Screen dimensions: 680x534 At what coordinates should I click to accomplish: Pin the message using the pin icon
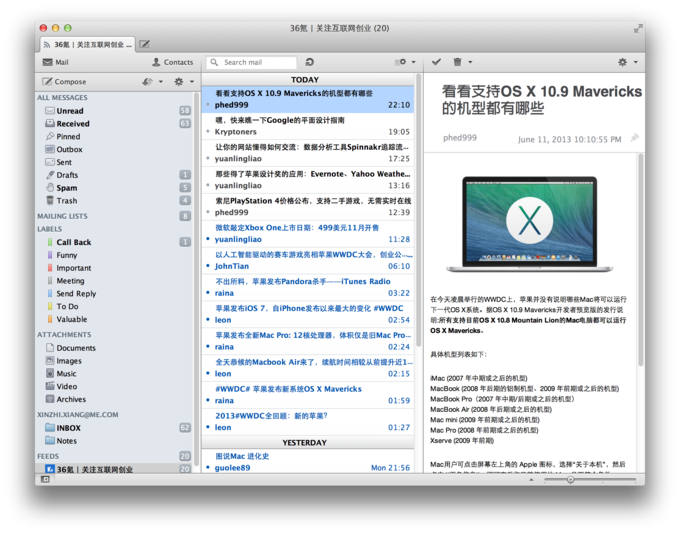click(634, 138)
